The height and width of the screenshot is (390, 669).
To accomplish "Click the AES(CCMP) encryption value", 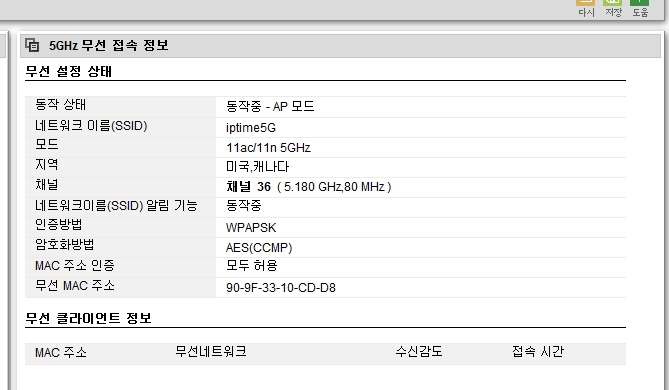I will click(259, 247).
